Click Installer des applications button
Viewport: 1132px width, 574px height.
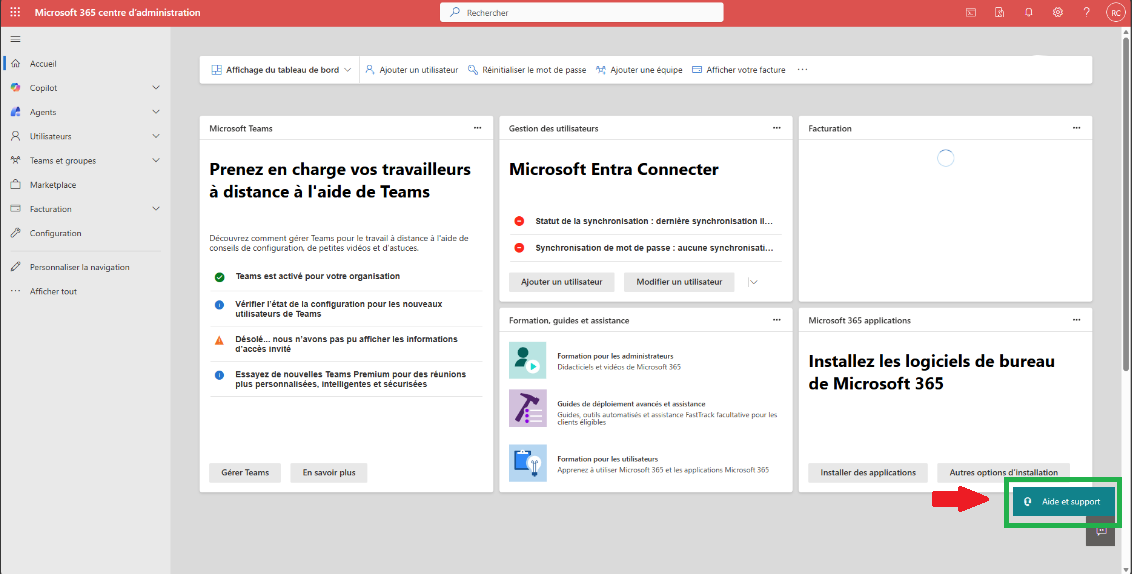pos(868,472)
